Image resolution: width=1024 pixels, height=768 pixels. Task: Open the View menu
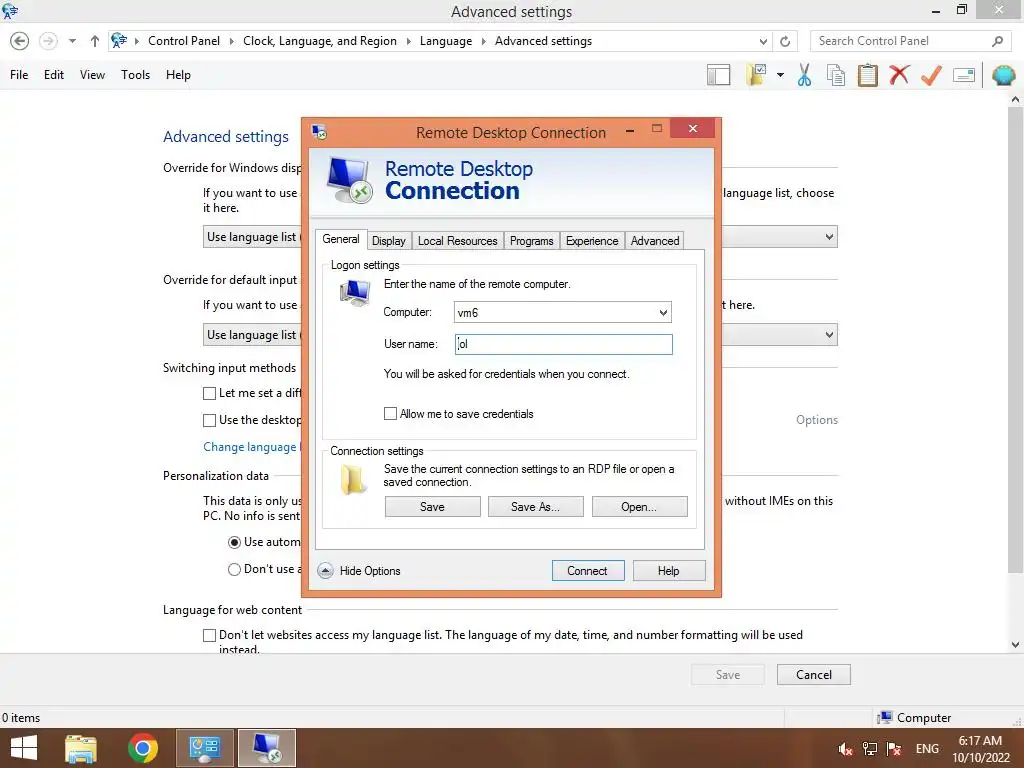pyautogui.click(x=92, y=75)
